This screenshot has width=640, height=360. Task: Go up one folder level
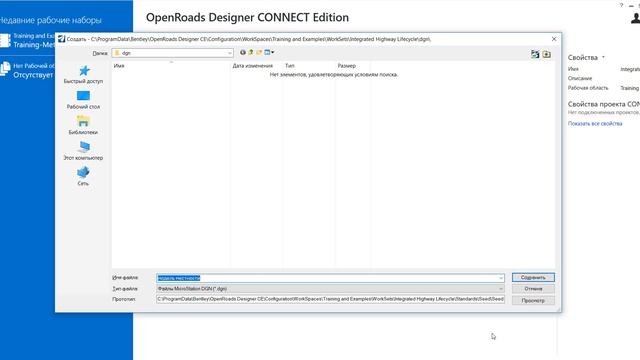[x=251, y=52]
